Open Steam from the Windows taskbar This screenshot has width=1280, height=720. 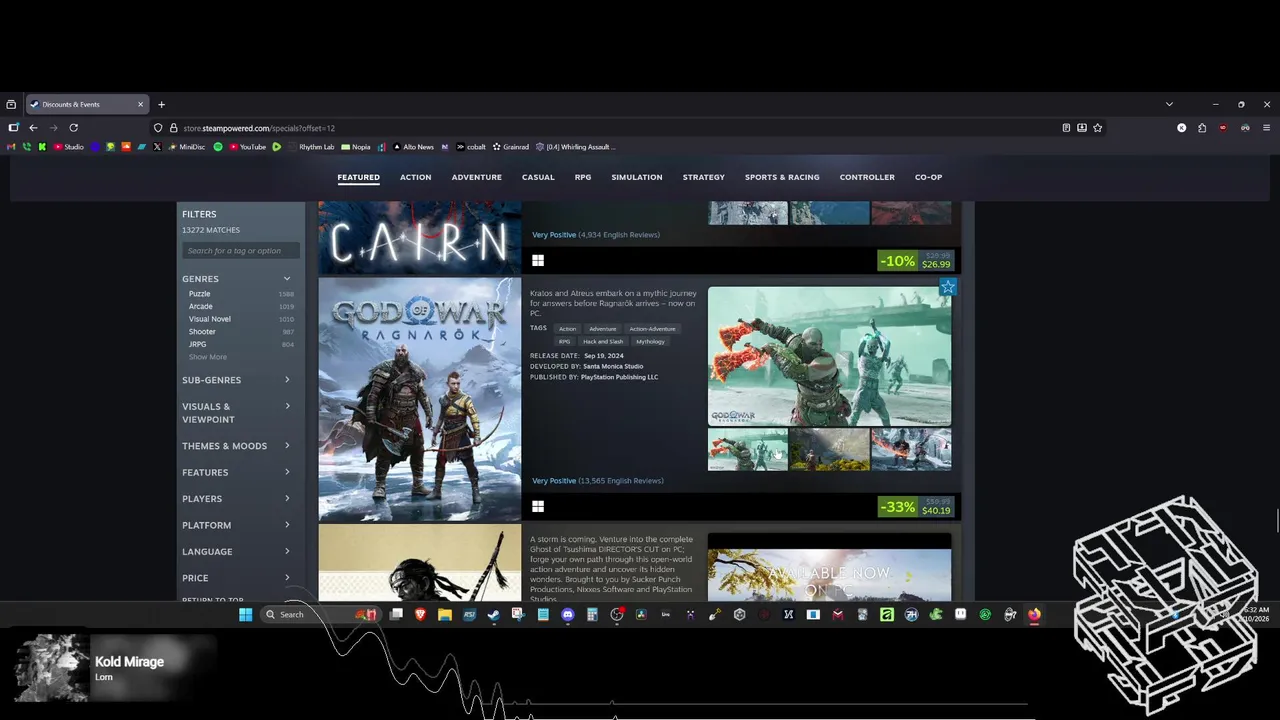coord(494,615)
